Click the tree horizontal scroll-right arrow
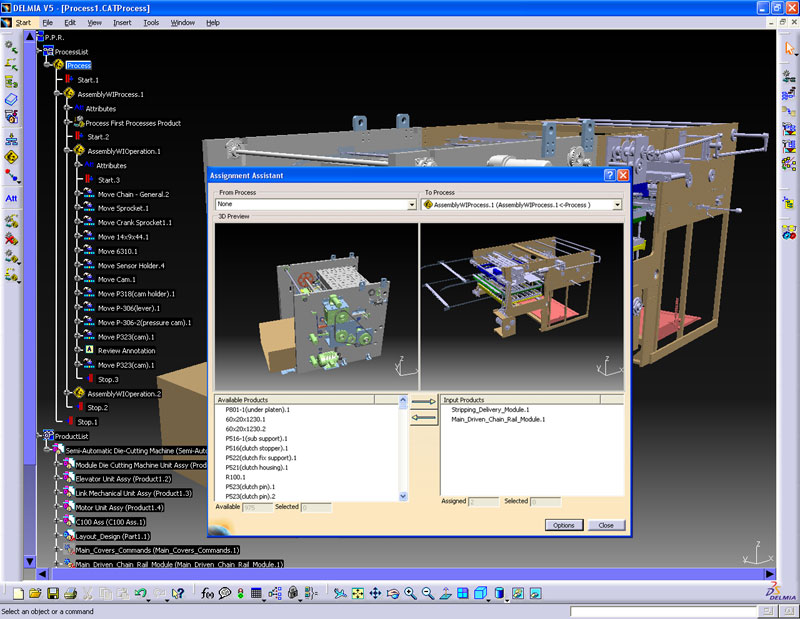This screenshot has height=619, width=800. (769, 574)
